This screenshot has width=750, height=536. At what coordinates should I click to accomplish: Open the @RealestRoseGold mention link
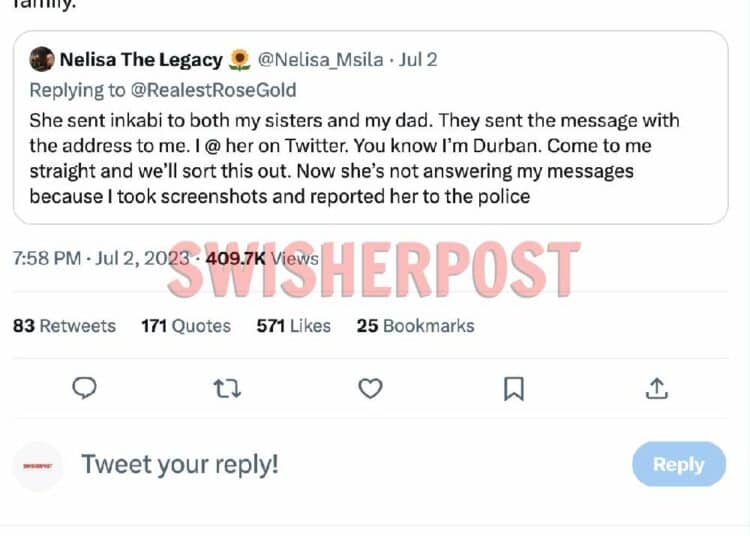(213, 90)
